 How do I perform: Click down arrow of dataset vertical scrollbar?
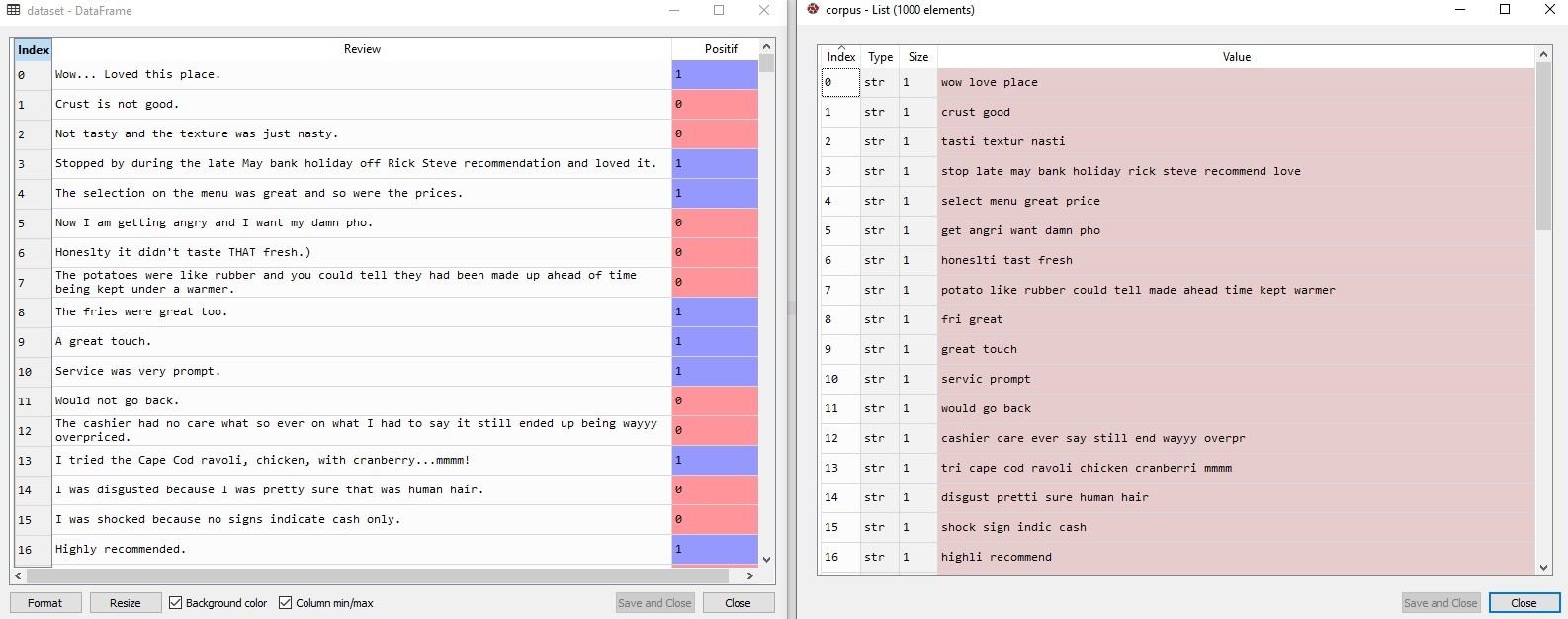(x=766, y=560)
